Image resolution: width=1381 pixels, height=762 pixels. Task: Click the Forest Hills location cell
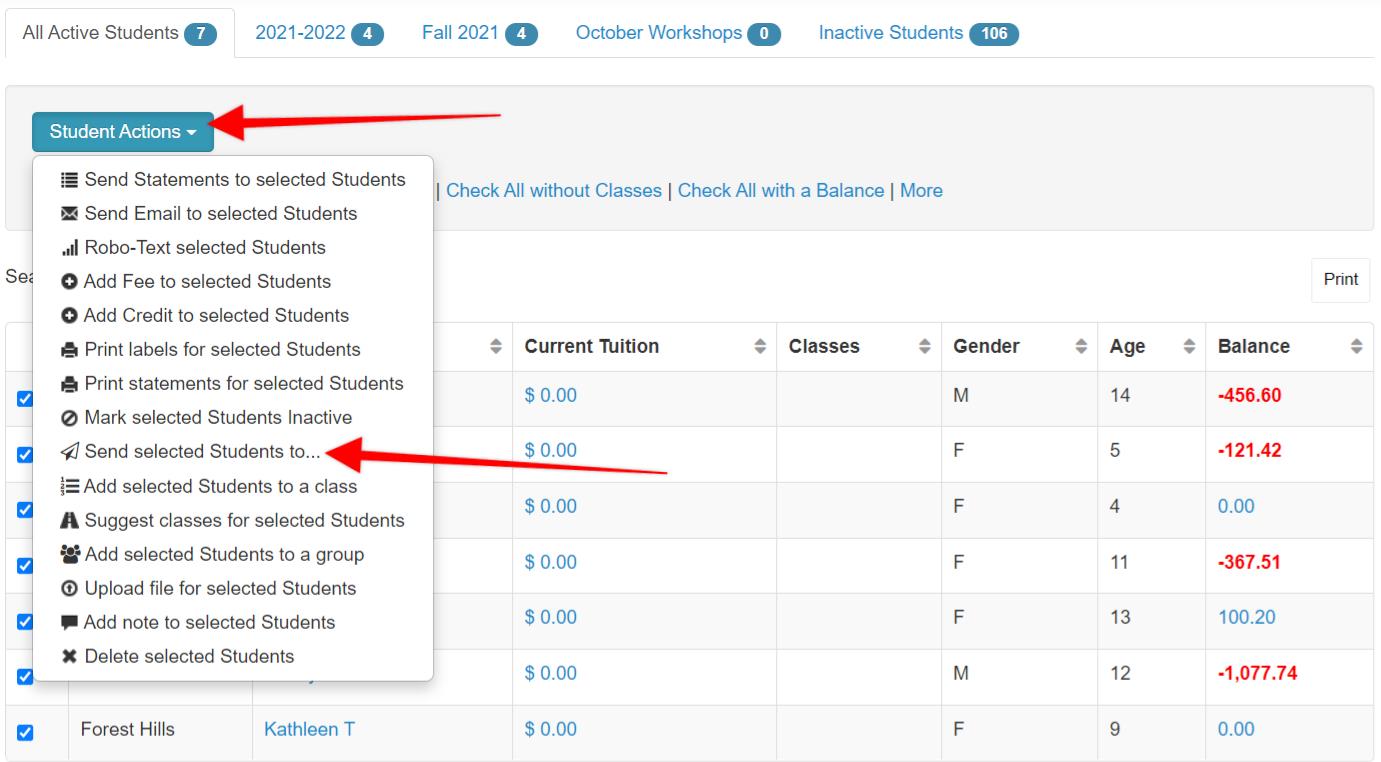point(128,730)
